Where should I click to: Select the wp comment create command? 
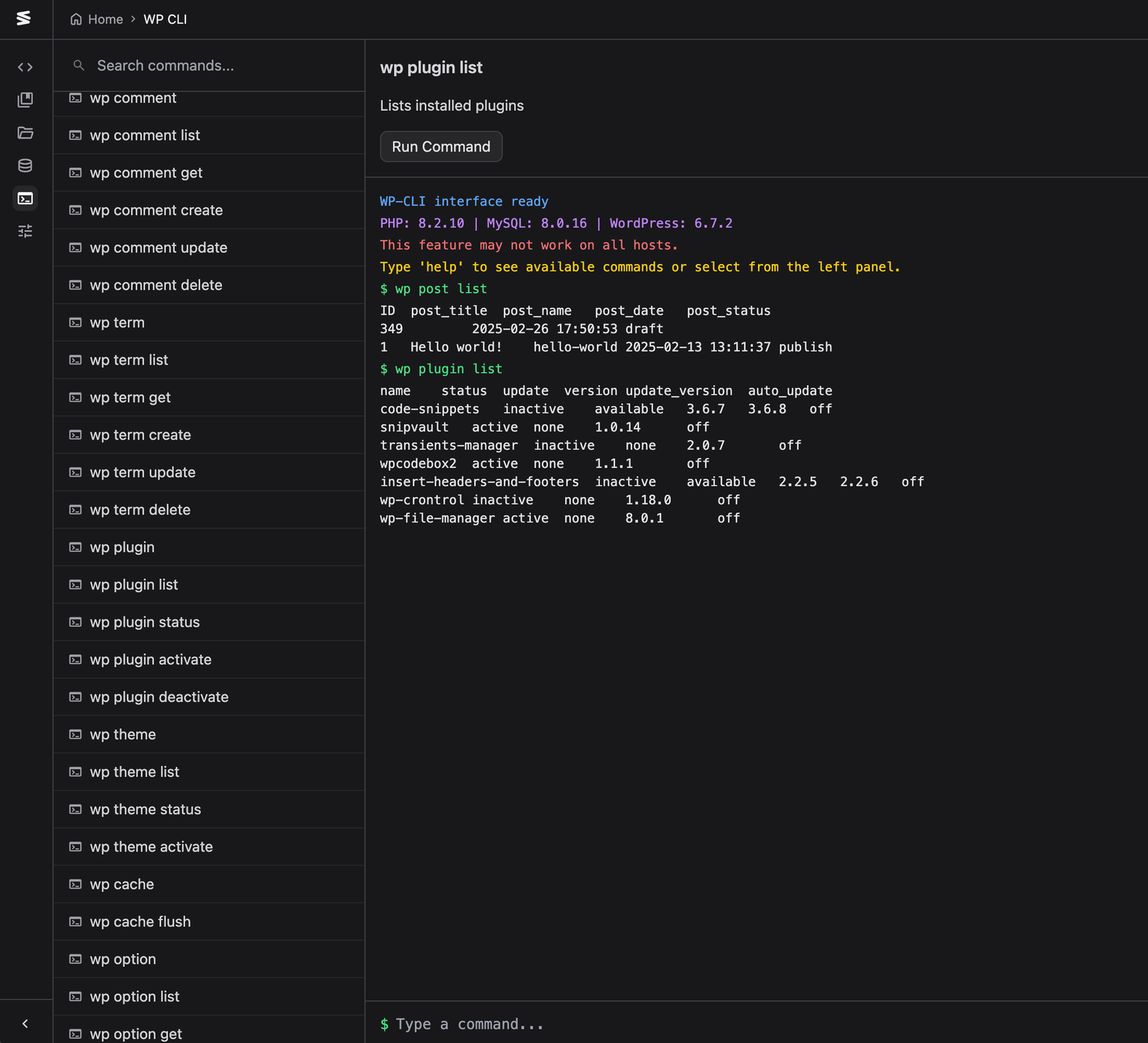(x=209, y=210)
